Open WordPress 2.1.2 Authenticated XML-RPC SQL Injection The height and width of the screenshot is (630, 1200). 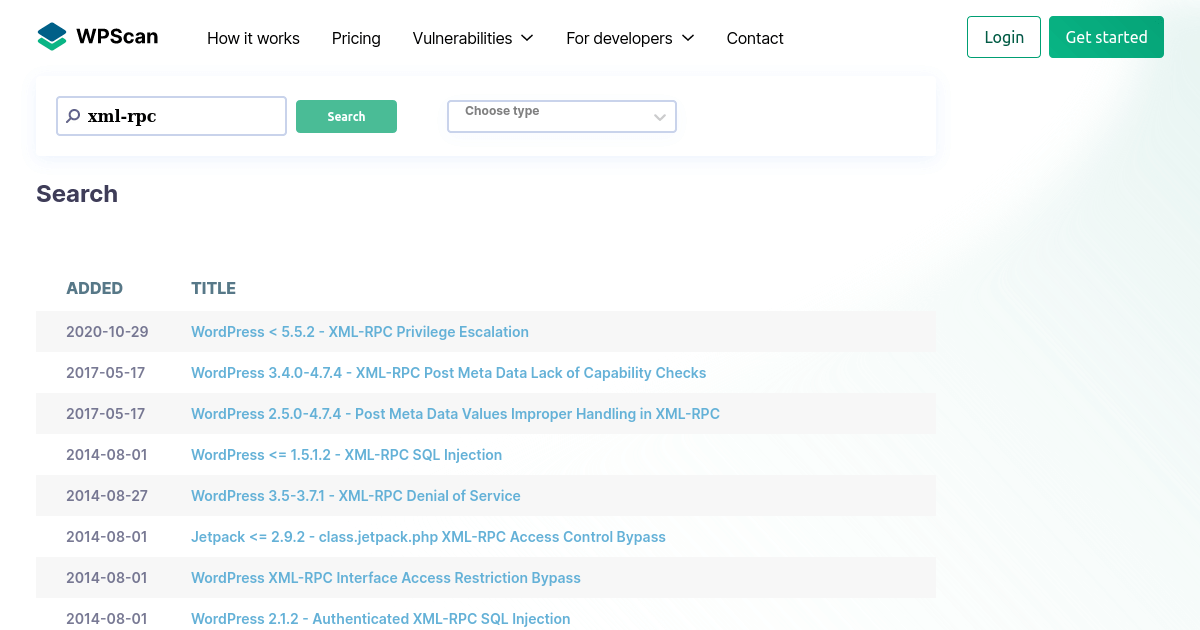click(381, 619)
